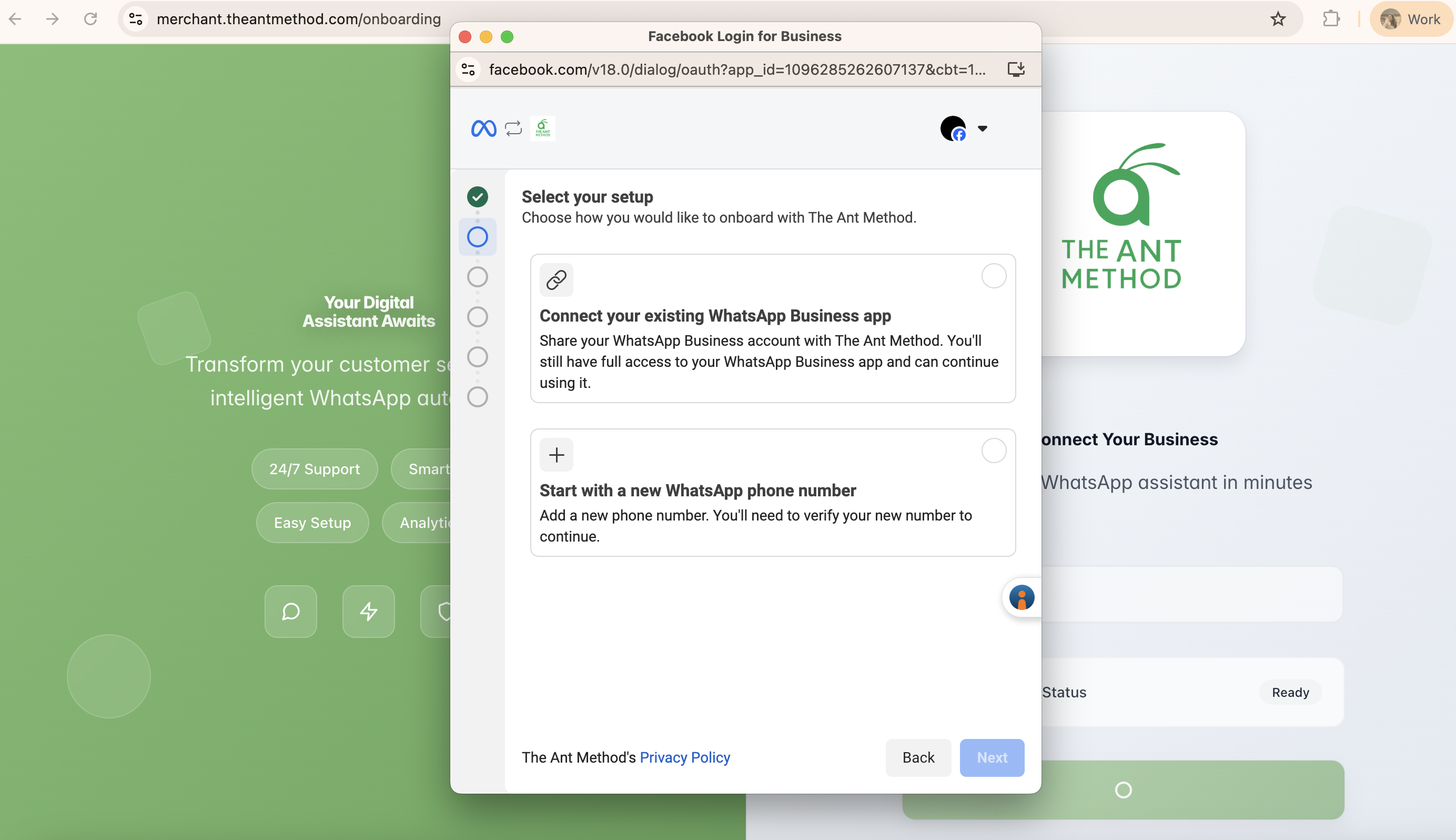Click the link icon on the existing WhatsApp card
The height and width of the screenshot is (840, 1456).
click(x=555, y=279)
